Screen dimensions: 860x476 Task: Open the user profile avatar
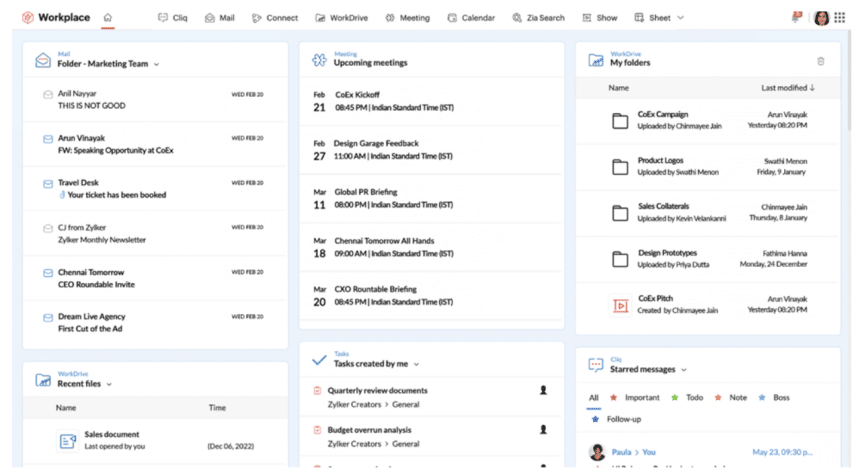pyautogui.click(x=821, y=18)
